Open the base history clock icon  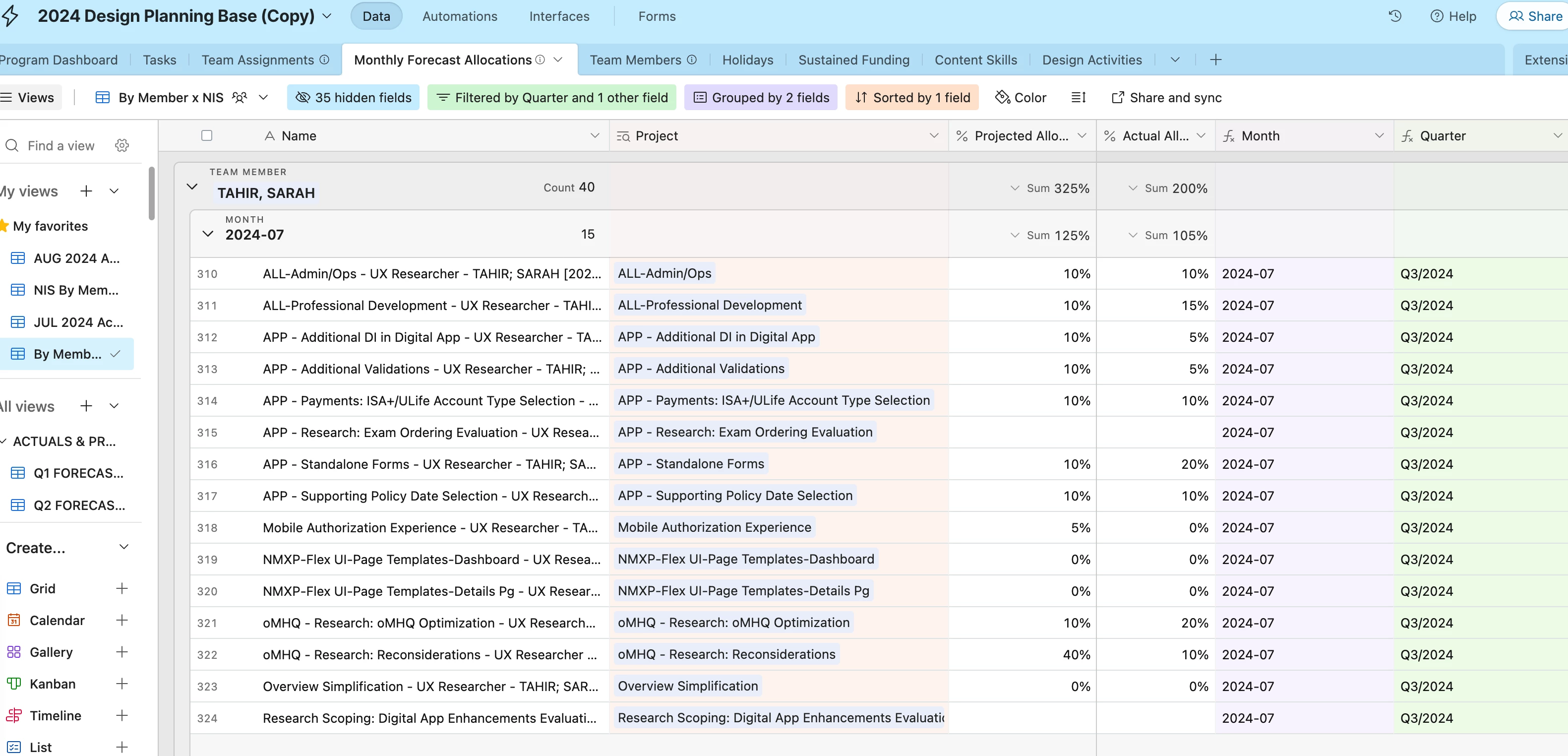click(x=1394, y=16)
